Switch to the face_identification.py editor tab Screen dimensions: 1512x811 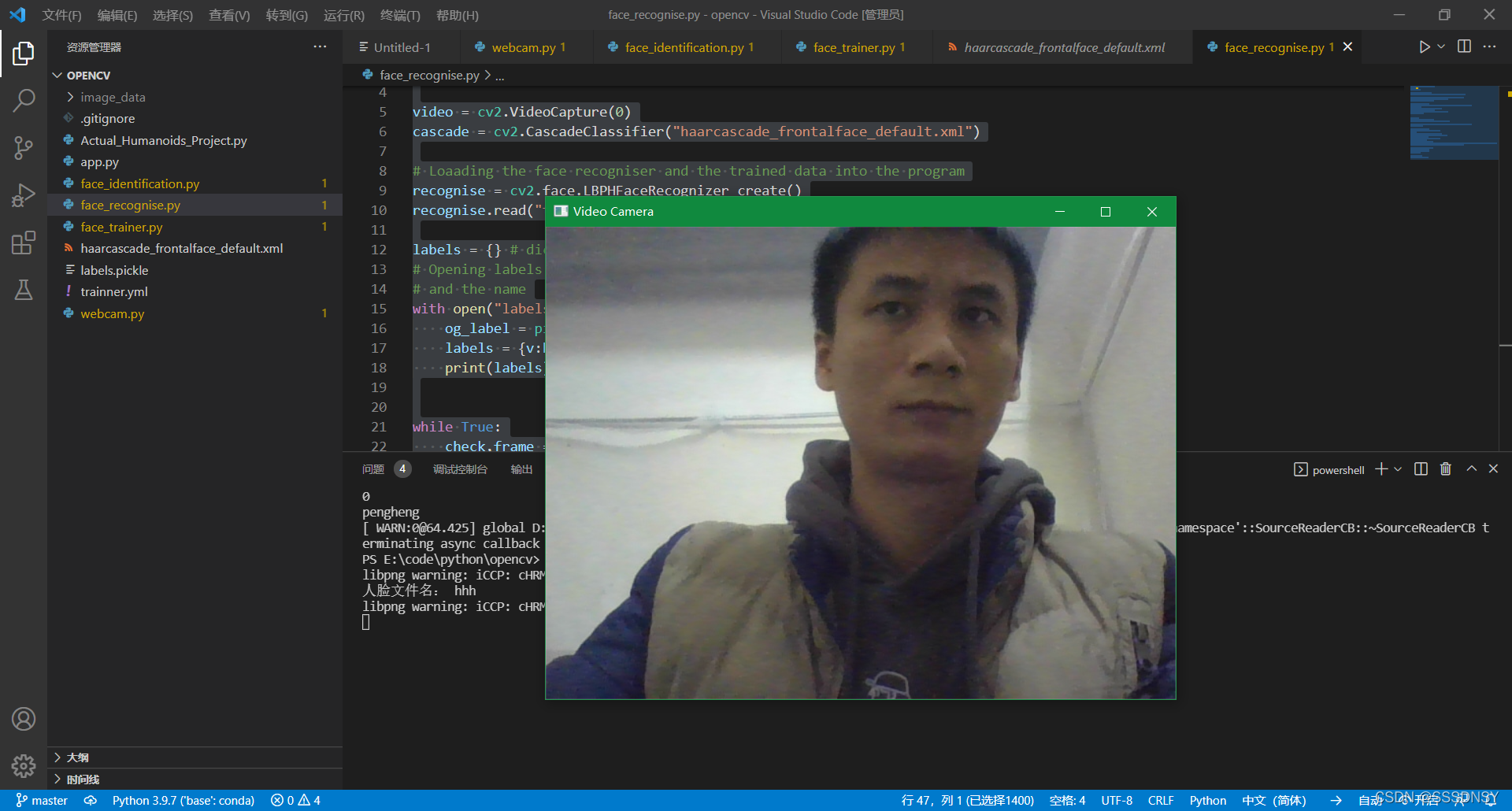tap(687, 47)
